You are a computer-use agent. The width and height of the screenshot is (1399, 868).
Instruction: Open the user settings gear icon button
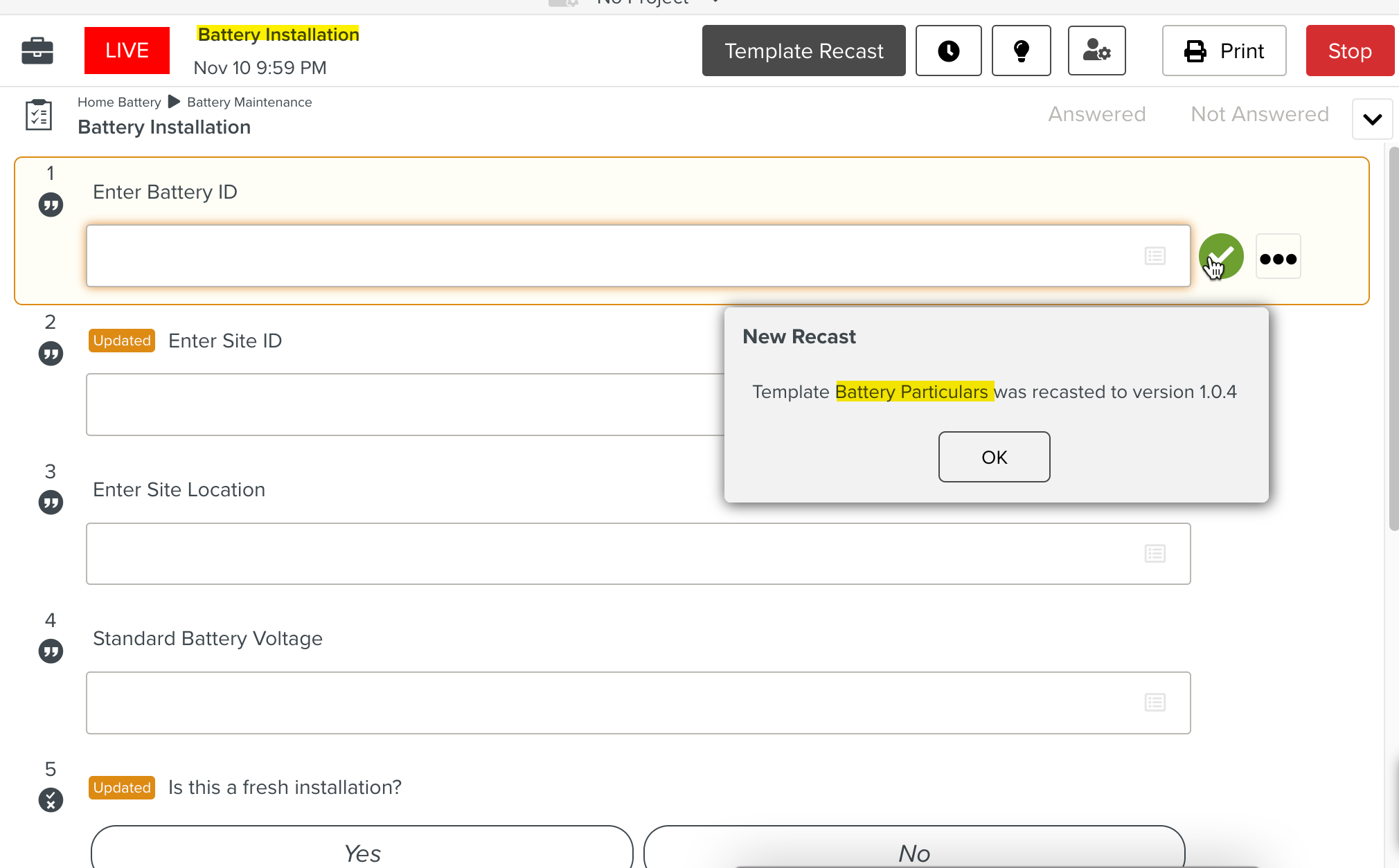(x=1096, y=51)
